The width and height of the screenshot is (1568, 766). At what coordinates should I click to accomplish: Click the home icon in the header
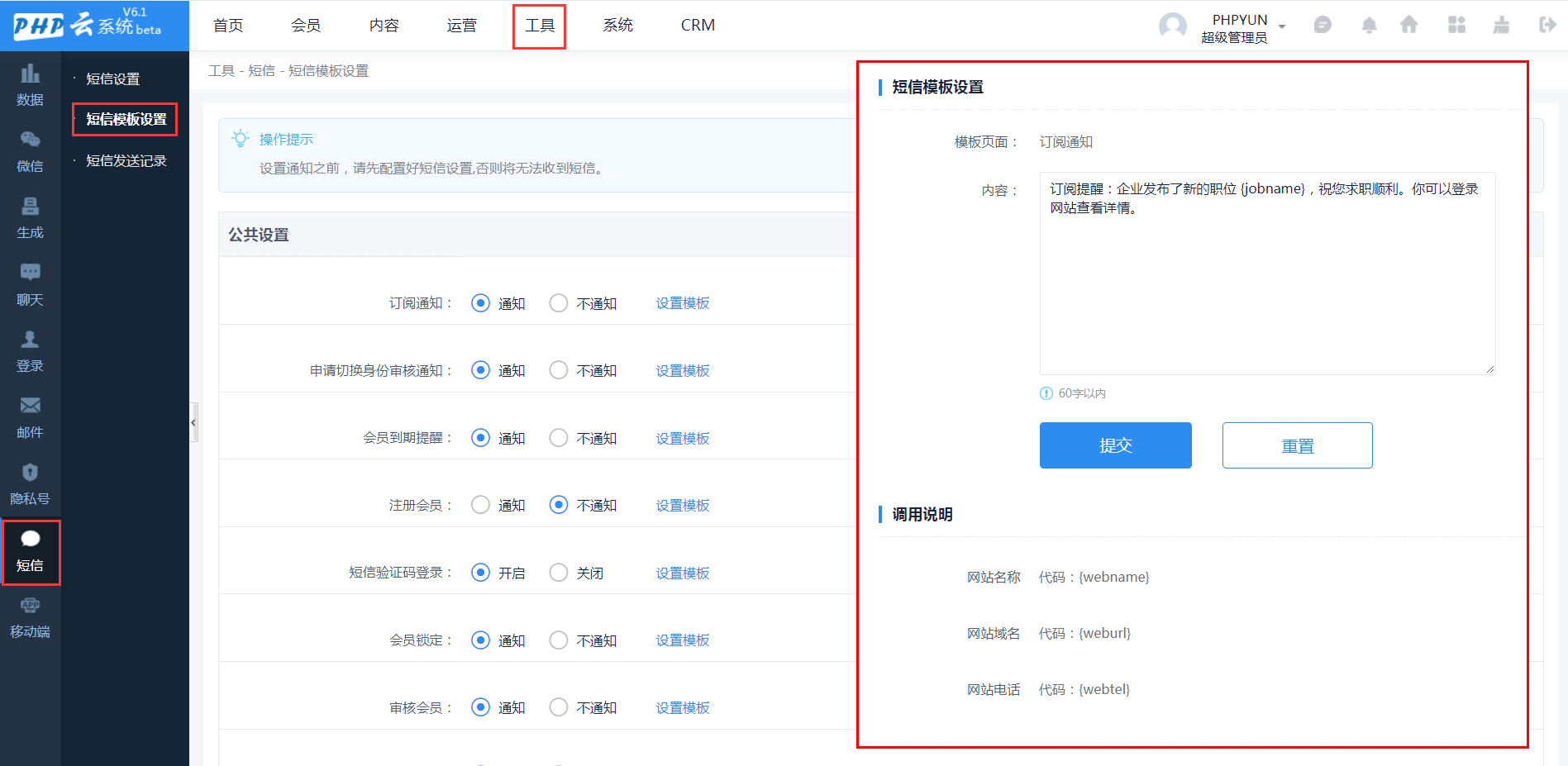[x=1409, y=25]
